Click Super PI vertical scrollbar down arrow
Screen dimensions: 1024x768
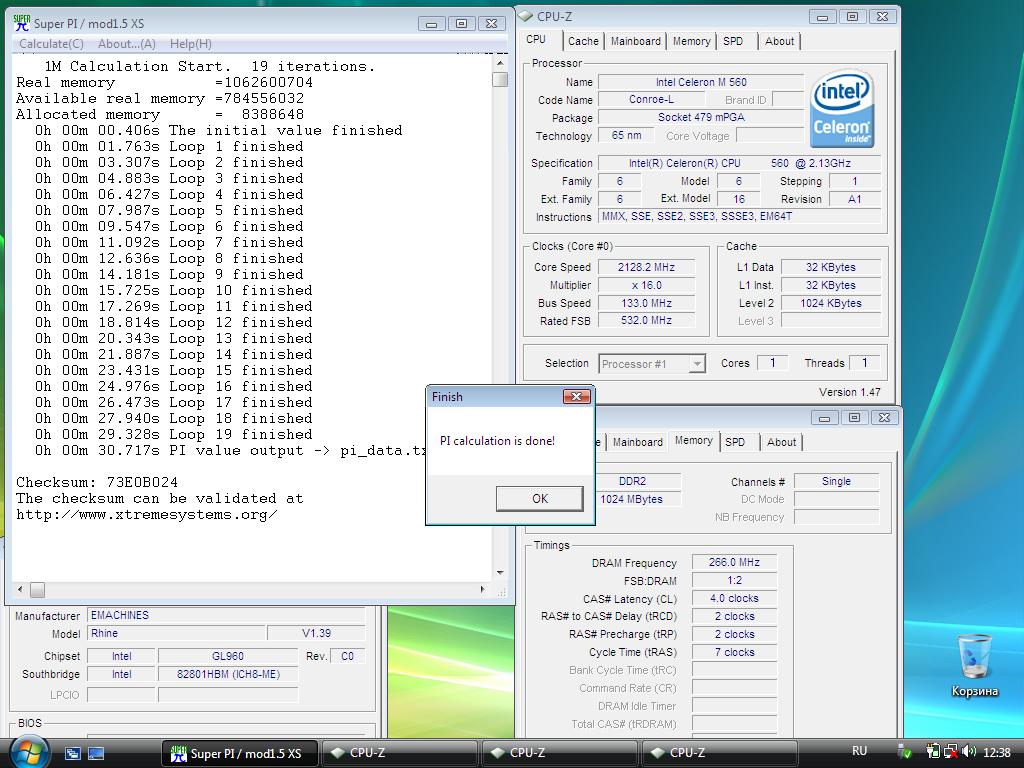(x=500, y=573)
